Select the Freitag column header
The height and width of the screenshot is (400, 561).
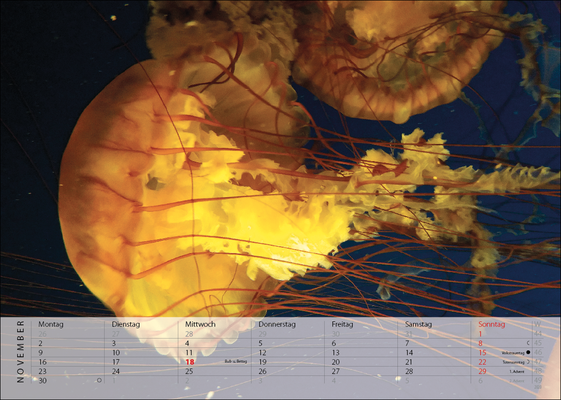(342, 325)
